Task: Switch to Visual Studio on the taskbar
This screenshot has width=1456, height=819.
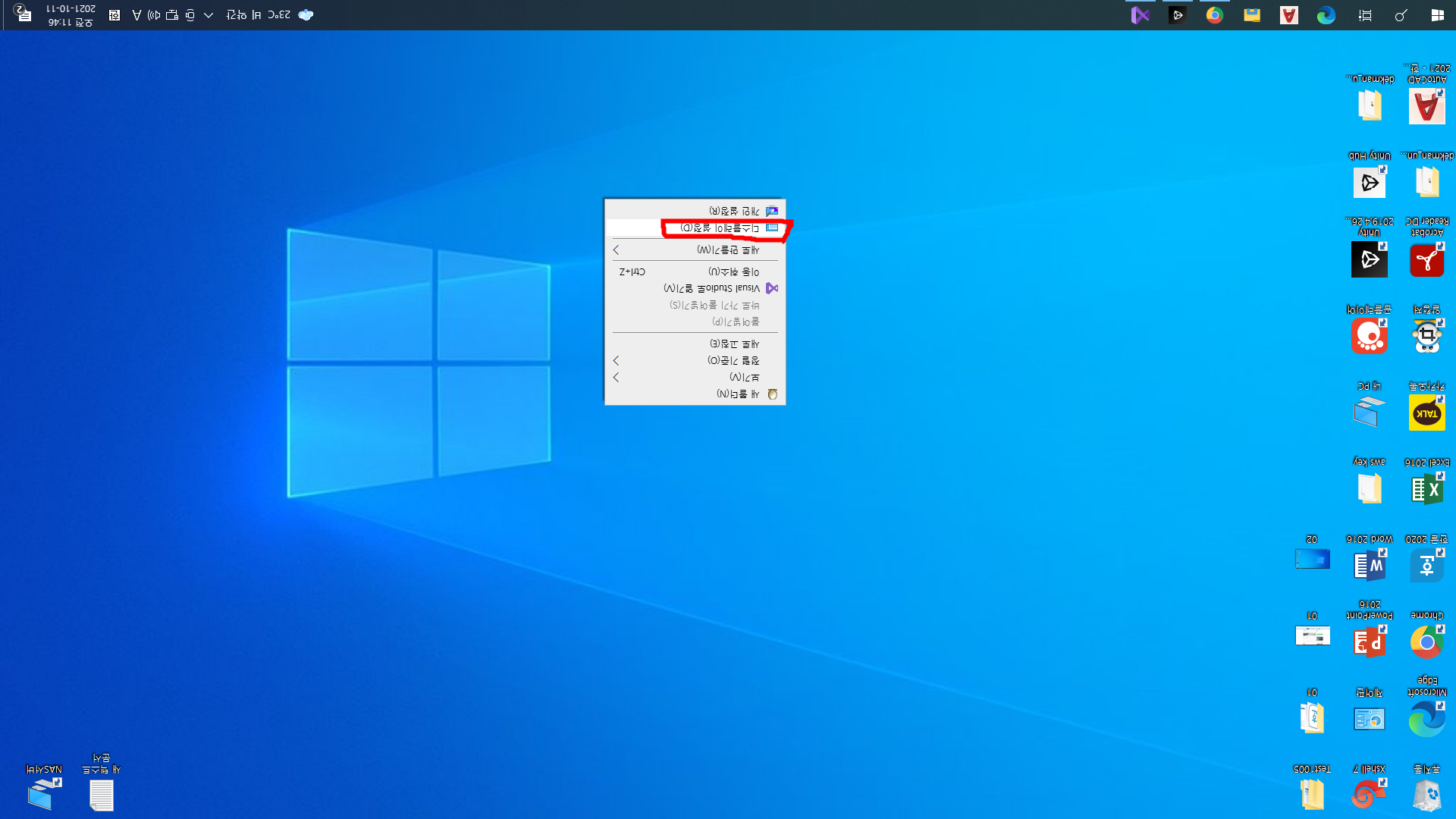Action: (1141, 15)
